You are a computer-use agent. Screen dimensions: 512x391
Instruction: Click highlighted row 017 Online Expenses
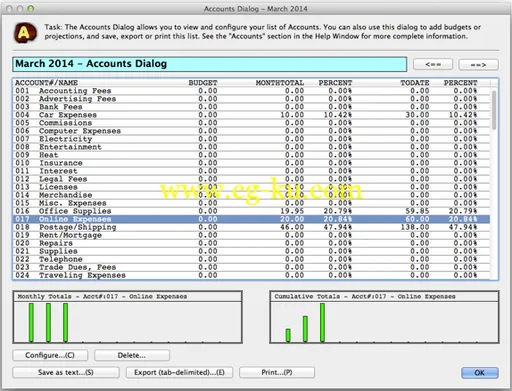click(x=252, y=219)
